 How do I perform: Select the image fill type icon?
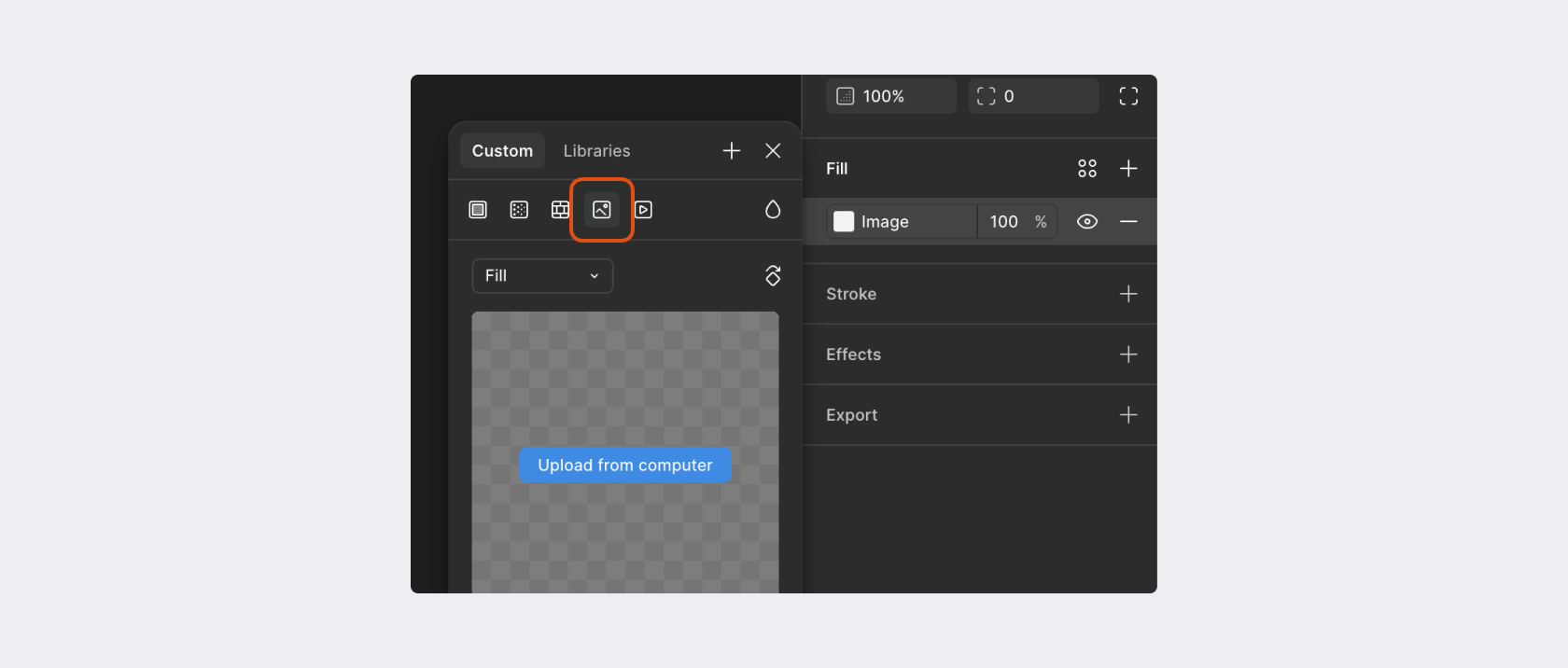click(602, 210)
